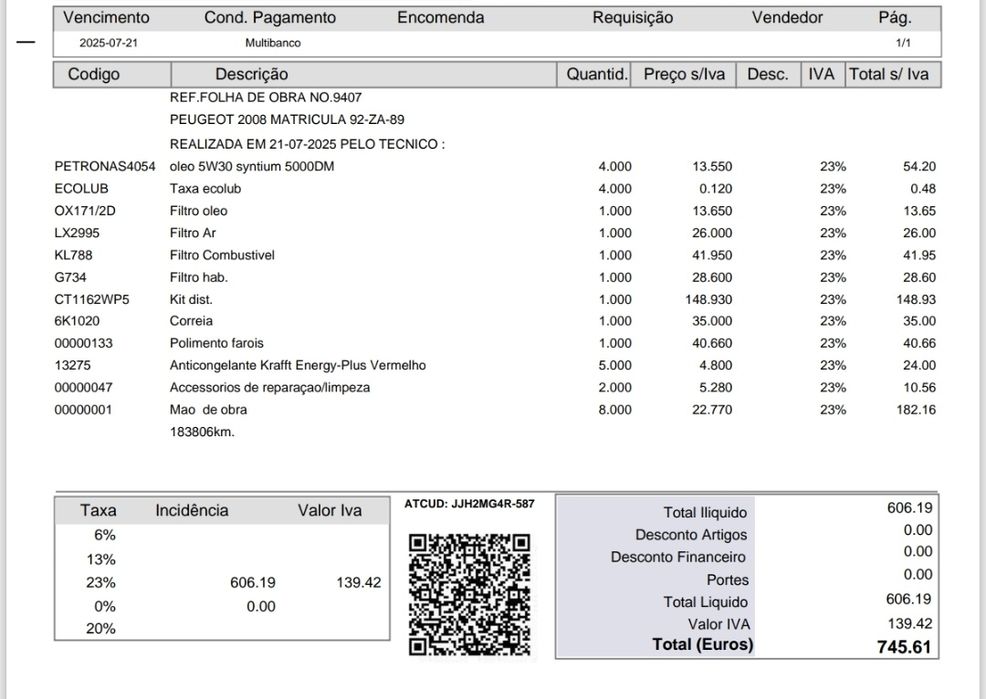Image resolution: width=986 pixels, height=699 pixels.
Task: Click the Filtro Combustivel description
Action: click(222, 255)
